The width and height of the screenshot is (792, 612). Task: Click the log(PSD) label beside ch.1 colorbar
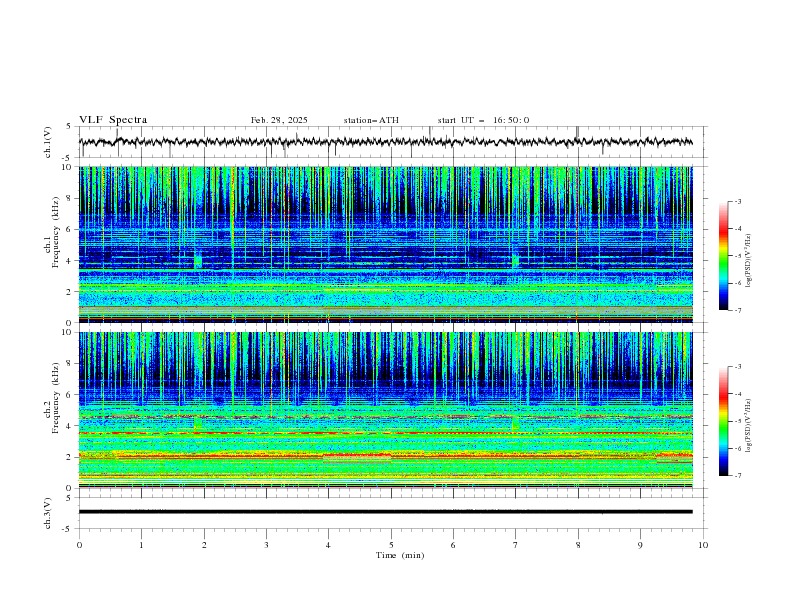click(x=749, y=261)
